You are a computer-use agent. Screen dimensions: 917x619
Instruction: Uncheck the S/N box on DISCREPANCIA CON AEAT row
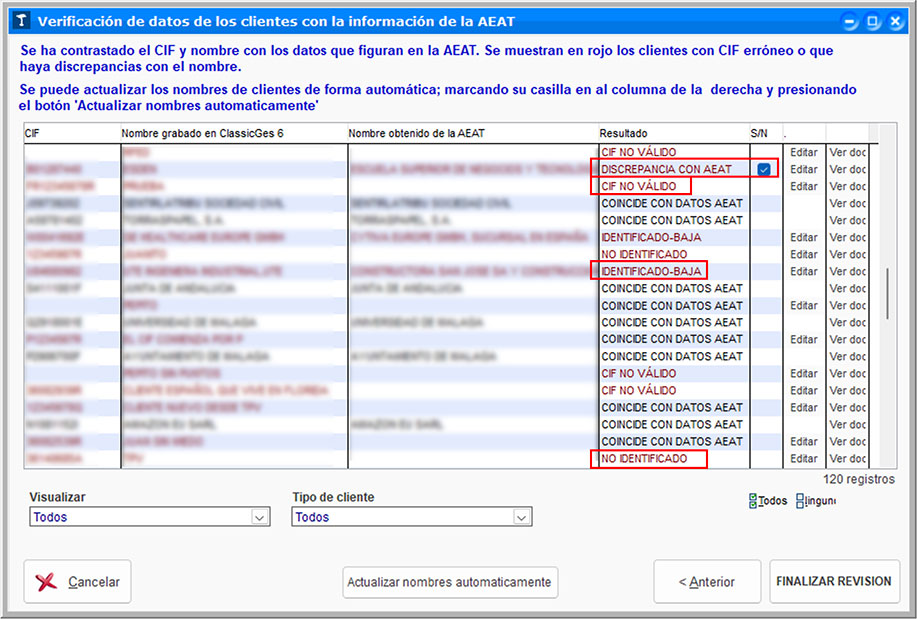click(x=764, y=170)
